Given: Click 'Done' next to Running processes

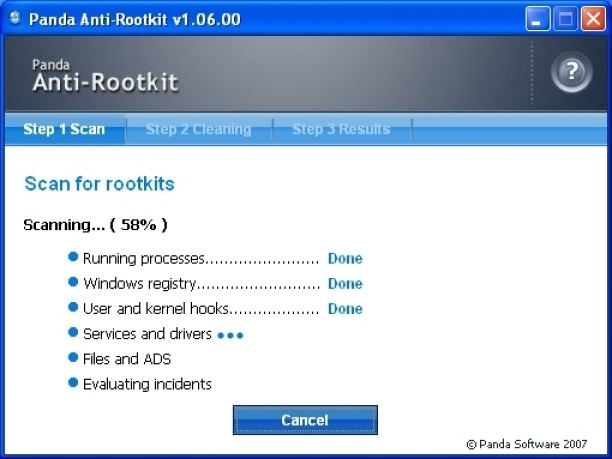Looking at the screenshot, I should pyautogui.click(x=345, y=258).
